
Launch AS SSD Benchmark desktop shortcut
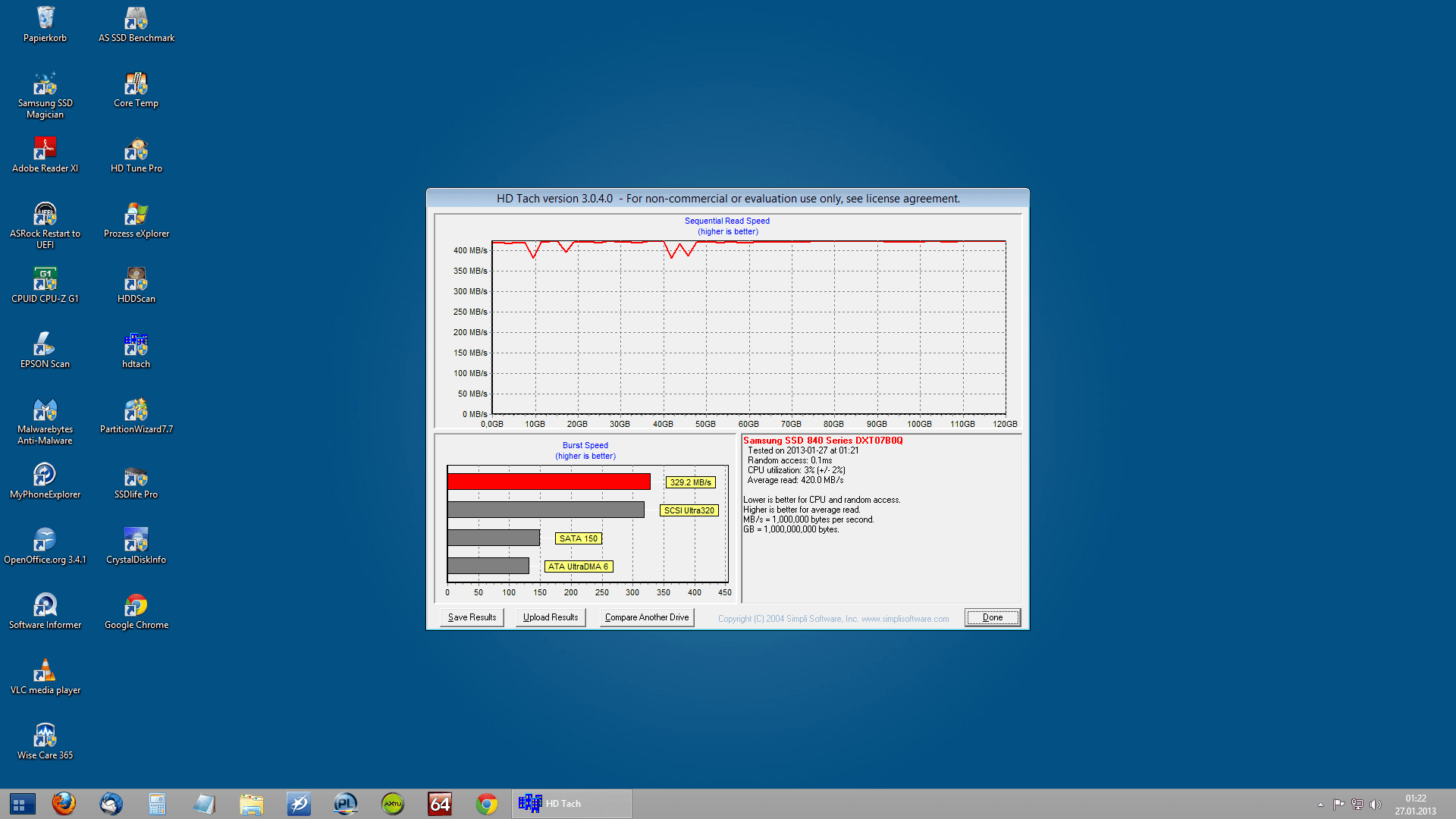136,24
